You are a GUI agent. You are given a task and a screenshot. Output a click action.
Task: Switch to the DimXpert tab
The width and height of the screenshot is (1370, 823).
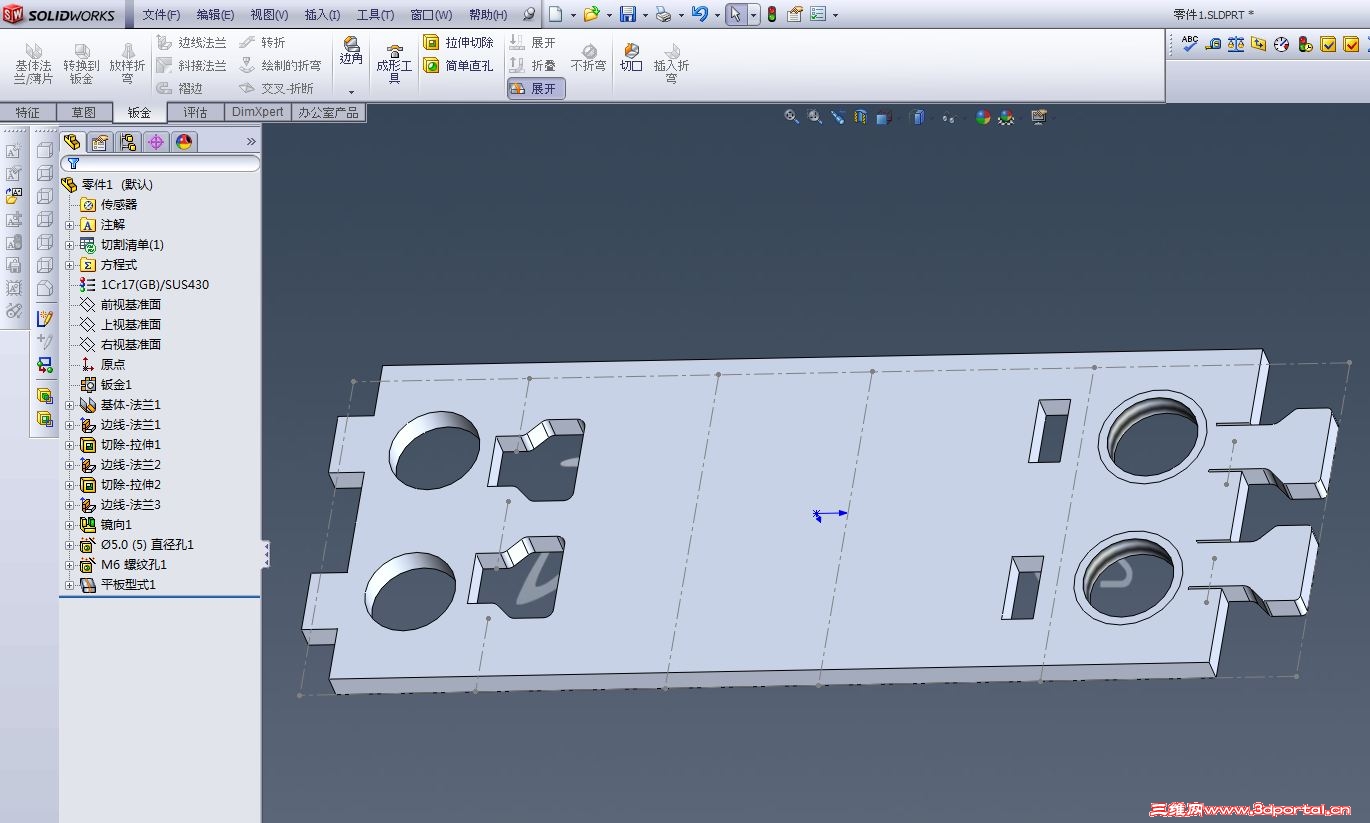pos(258,112)
